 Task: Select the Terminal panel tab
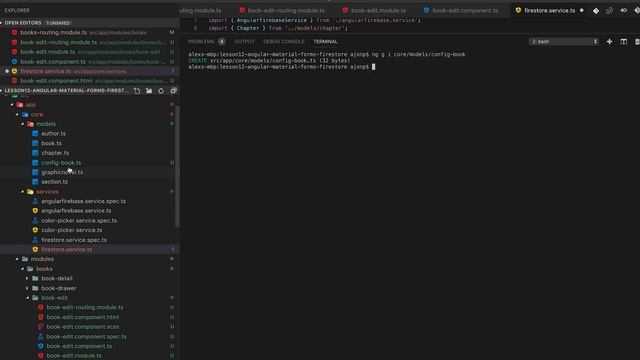point(325,42)
